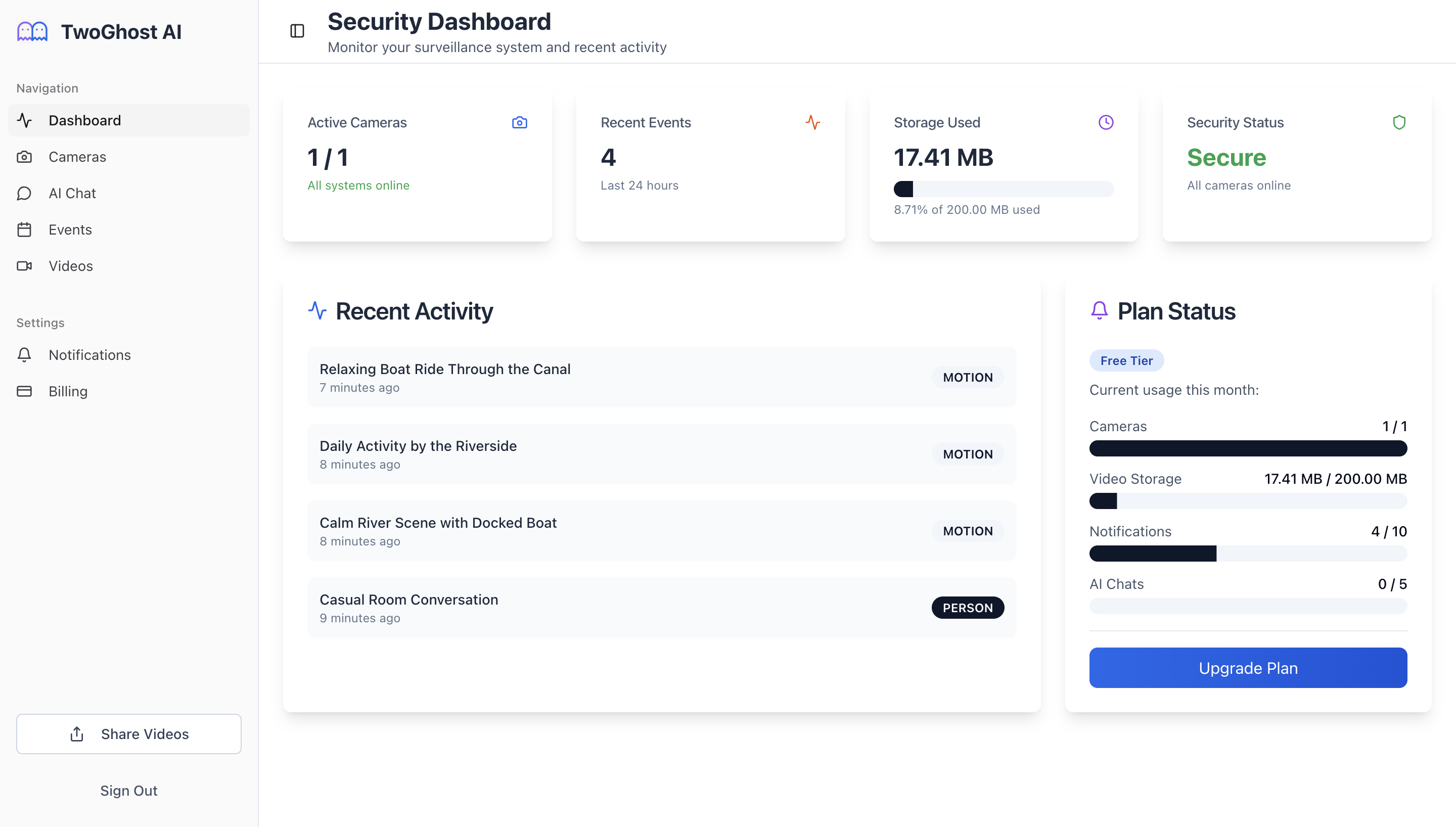1456x827 pixels.
Task: Go to Cameras page
Action: pos(129,157)
